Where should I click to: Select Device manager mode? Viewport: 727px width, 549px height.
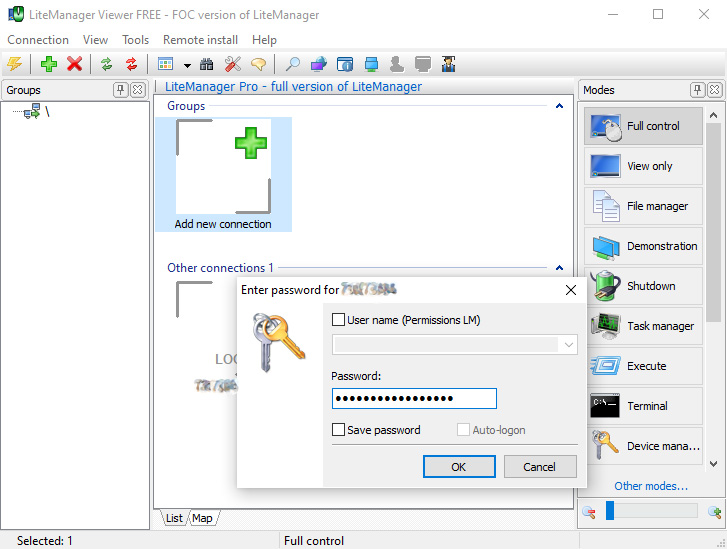[x=644, y=446]
